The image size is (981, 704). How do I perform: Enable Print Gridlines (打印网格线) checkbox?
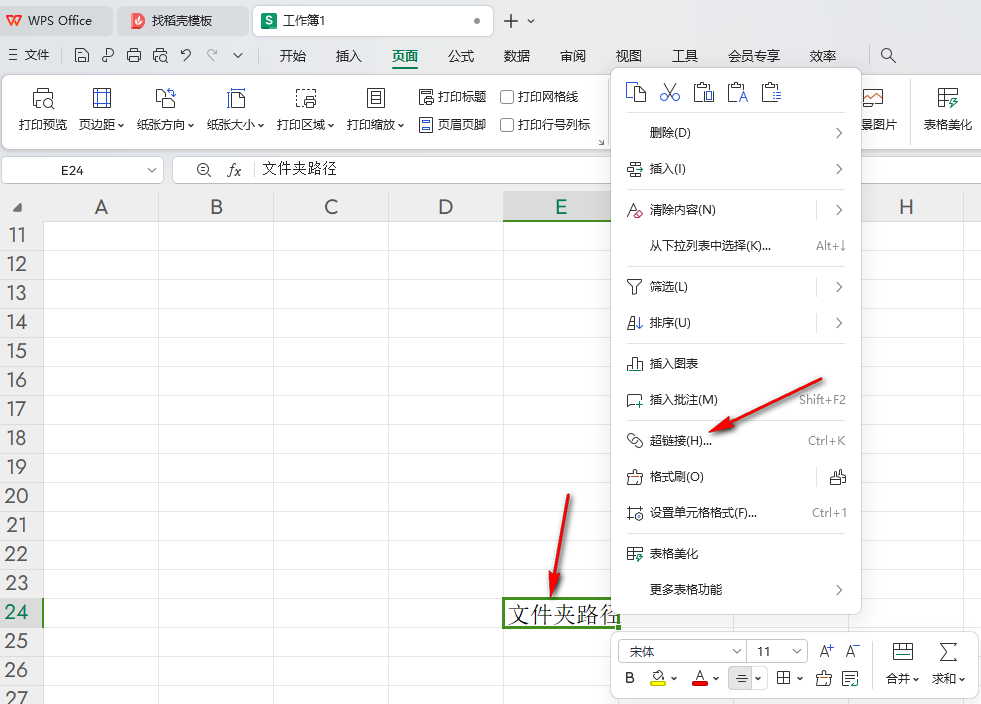(x=507, y=97)
